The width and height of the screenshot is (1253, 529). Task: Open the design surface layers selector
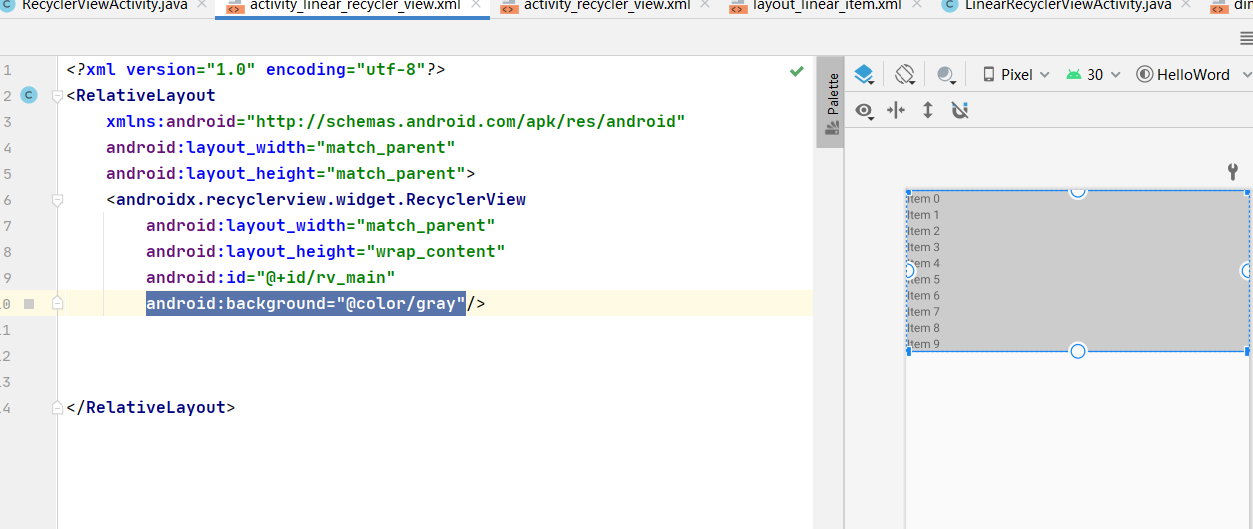tap(865, 74)
